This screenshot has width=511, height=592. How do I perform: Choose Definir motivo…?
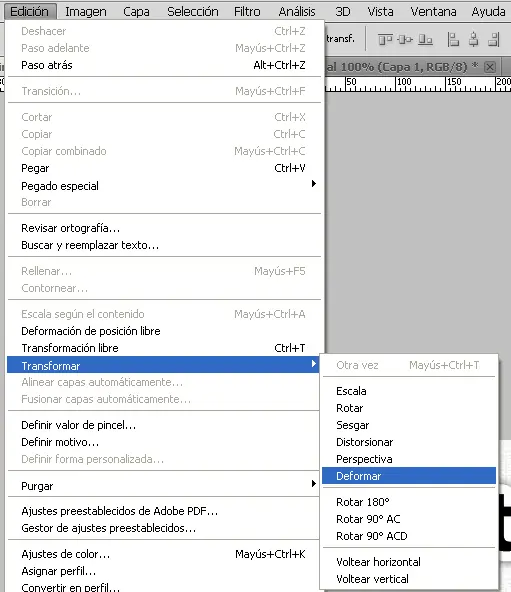164,442
